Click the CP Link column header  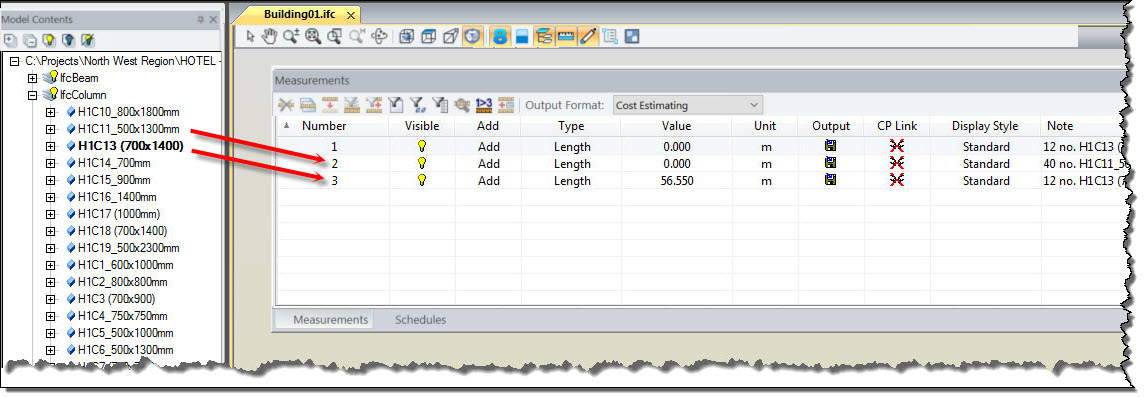point(897,126)
